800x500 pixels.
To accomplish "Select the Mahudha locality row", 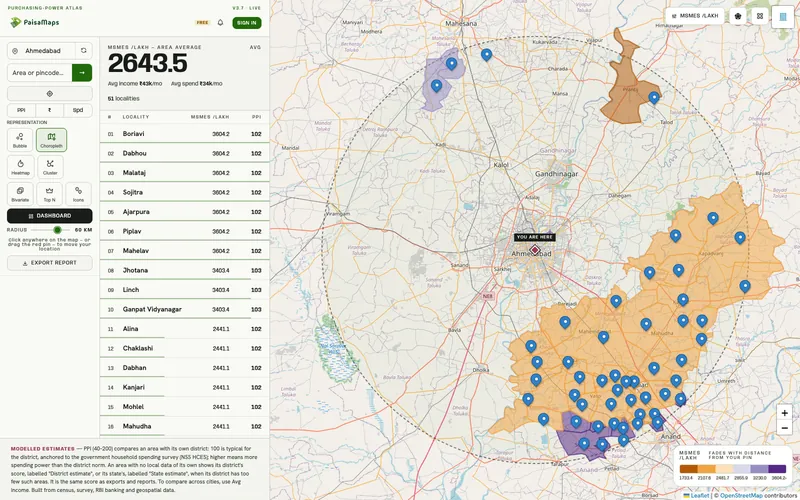I will [x=184, y=427].
